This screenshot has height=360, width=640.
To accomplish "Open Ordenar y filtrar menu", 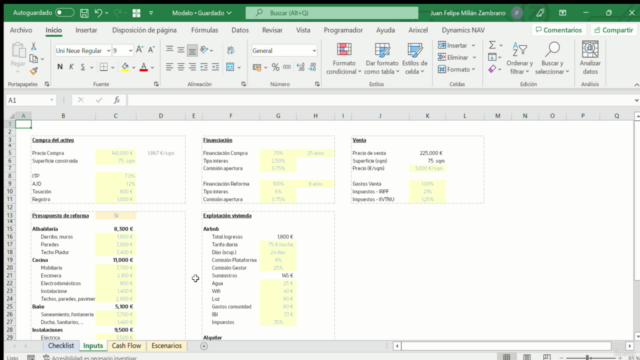I will coord(519,59).
